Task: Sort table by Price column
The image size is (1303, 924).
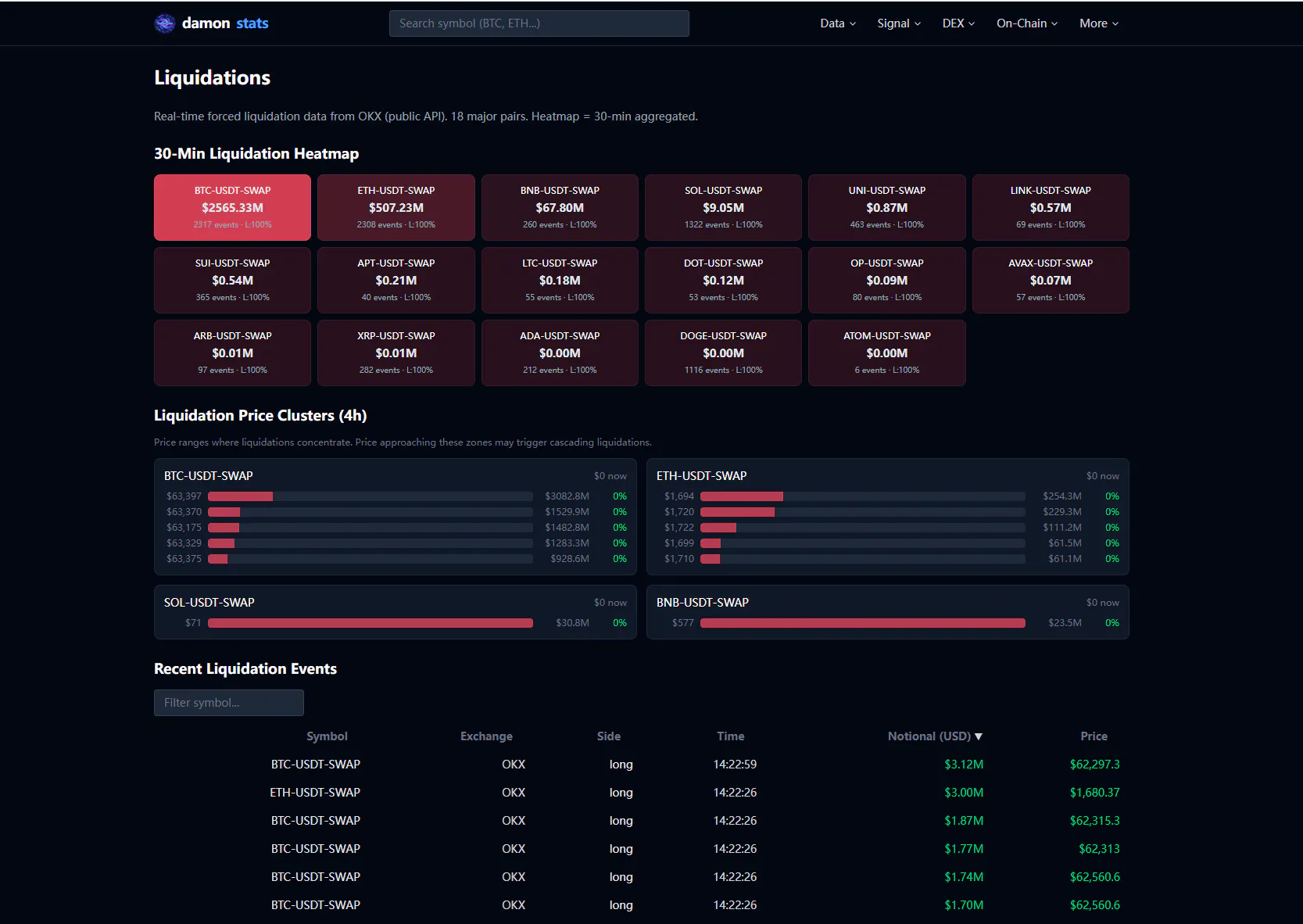Action: tap(1094, 736)
